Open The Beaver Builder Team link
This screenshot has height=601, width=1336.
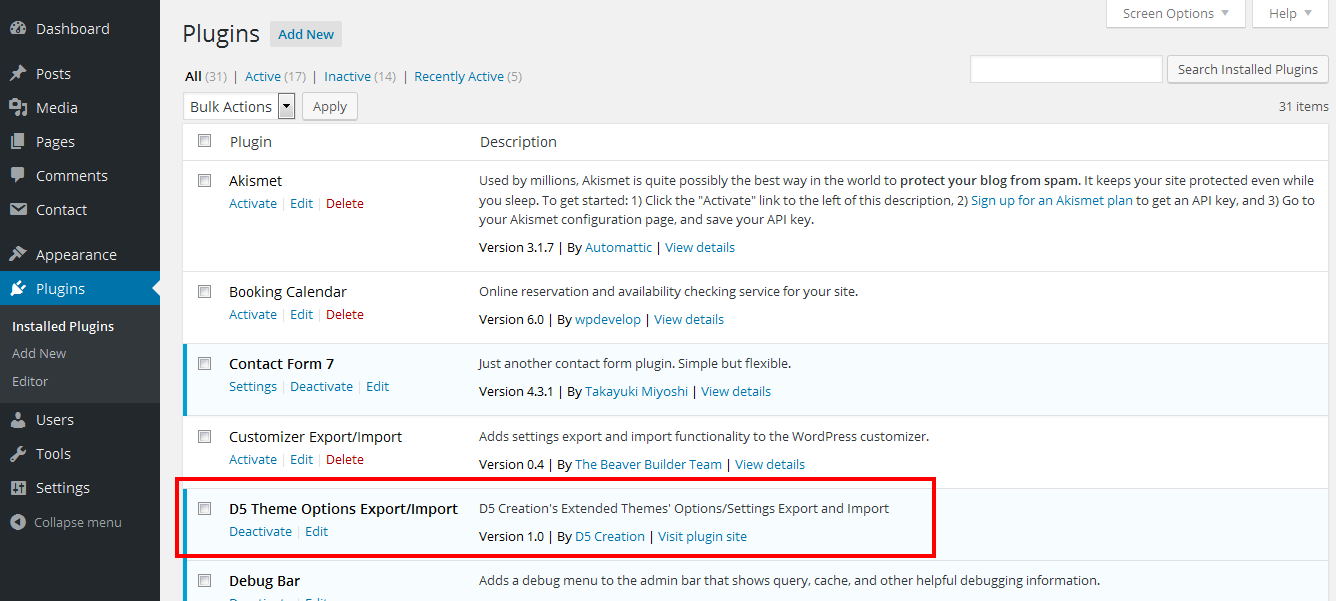click(x=648, y=464)
